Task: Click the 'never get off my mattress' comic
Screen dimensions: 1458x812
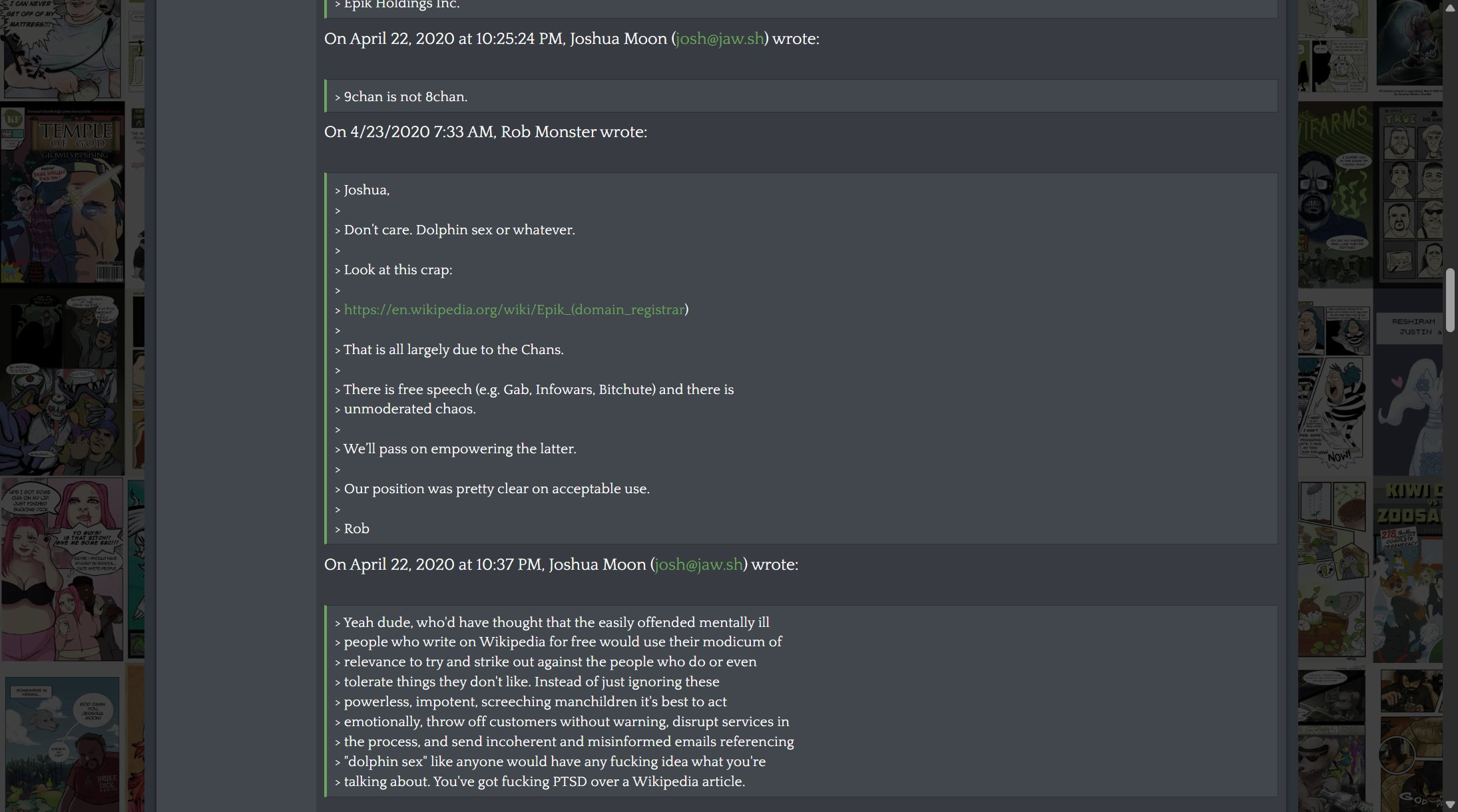Action: (61, 49)
